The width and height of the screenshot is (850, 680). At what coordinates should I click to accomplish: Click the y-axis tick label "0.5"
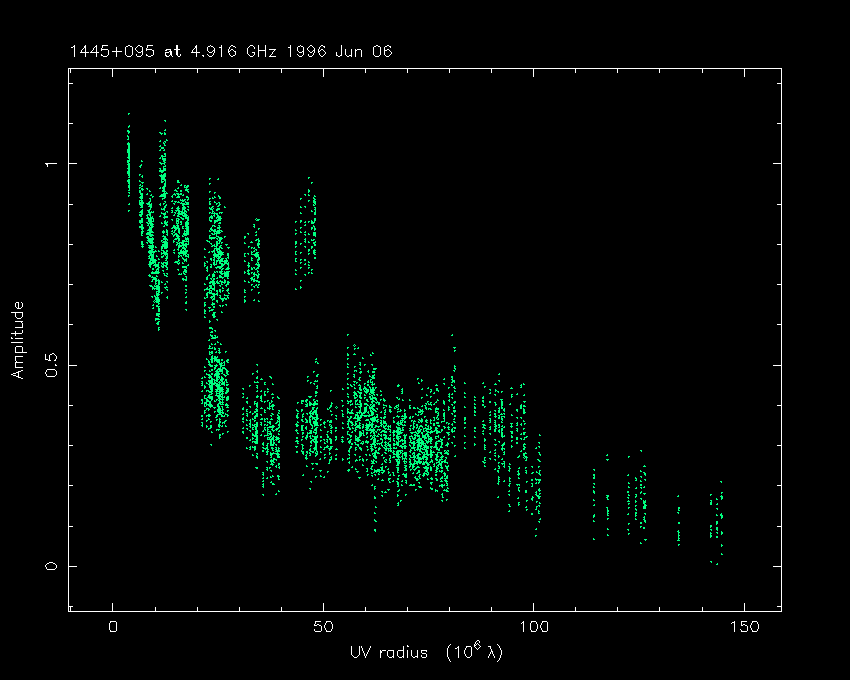tap(50, 365)
